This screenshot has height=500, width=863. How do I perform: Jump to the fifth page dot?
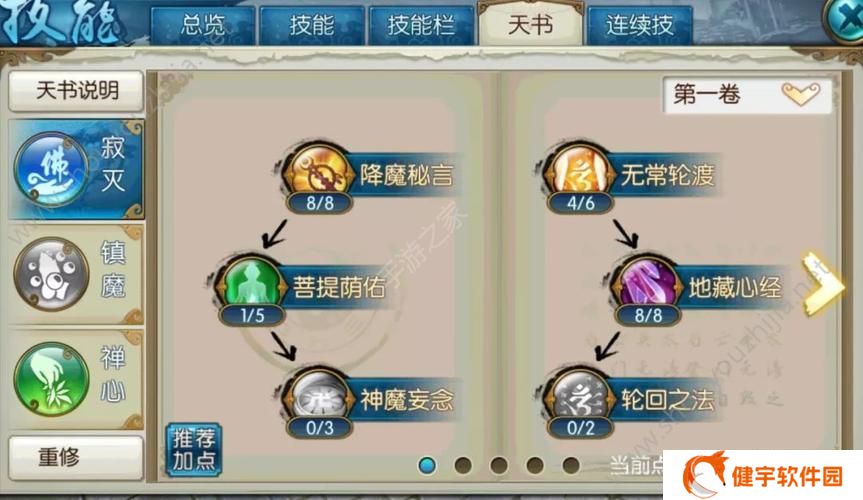pos(571,465)
